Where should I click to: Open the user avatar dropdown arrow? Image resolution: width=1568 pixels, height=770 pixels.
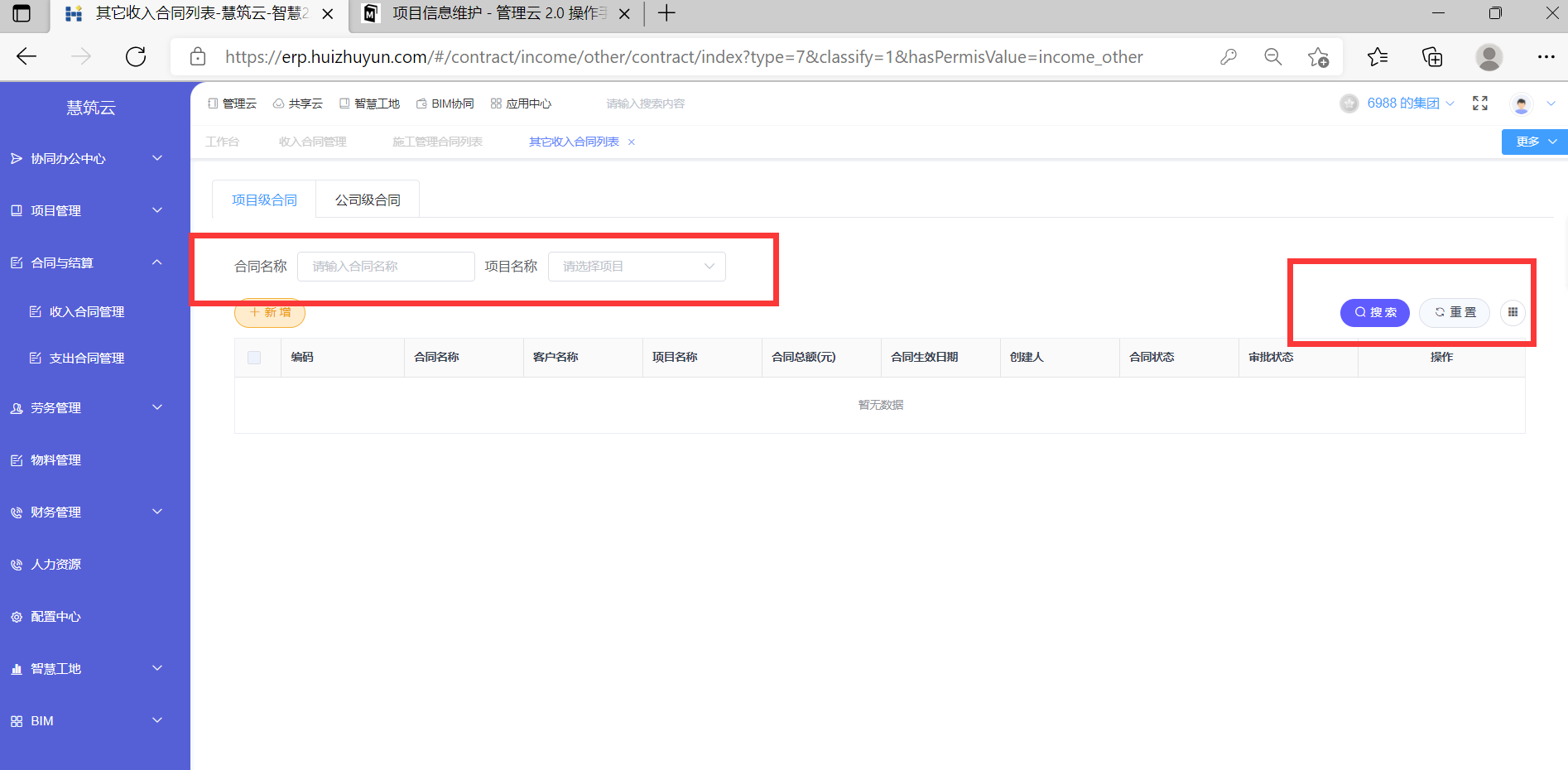coord(1551,103)
